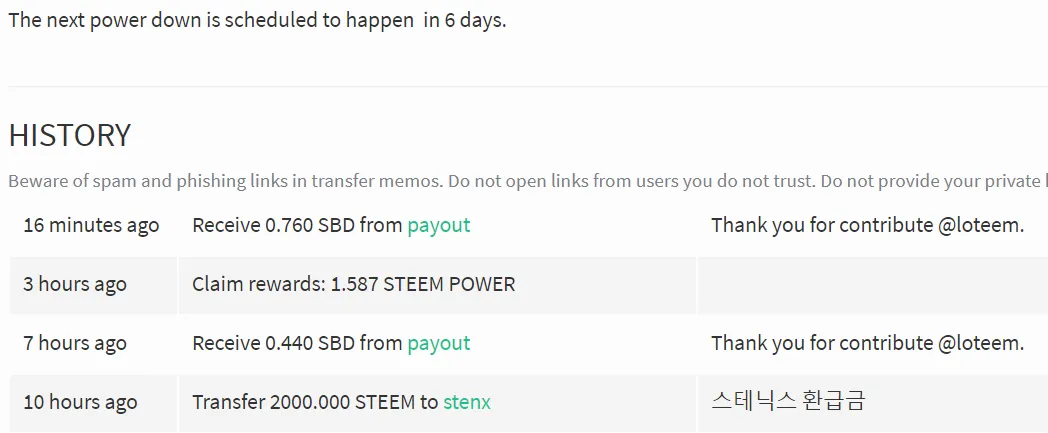Click the next power down schedule notice
This screenshot has height=433, width=1048.
[x=257, y=20]
